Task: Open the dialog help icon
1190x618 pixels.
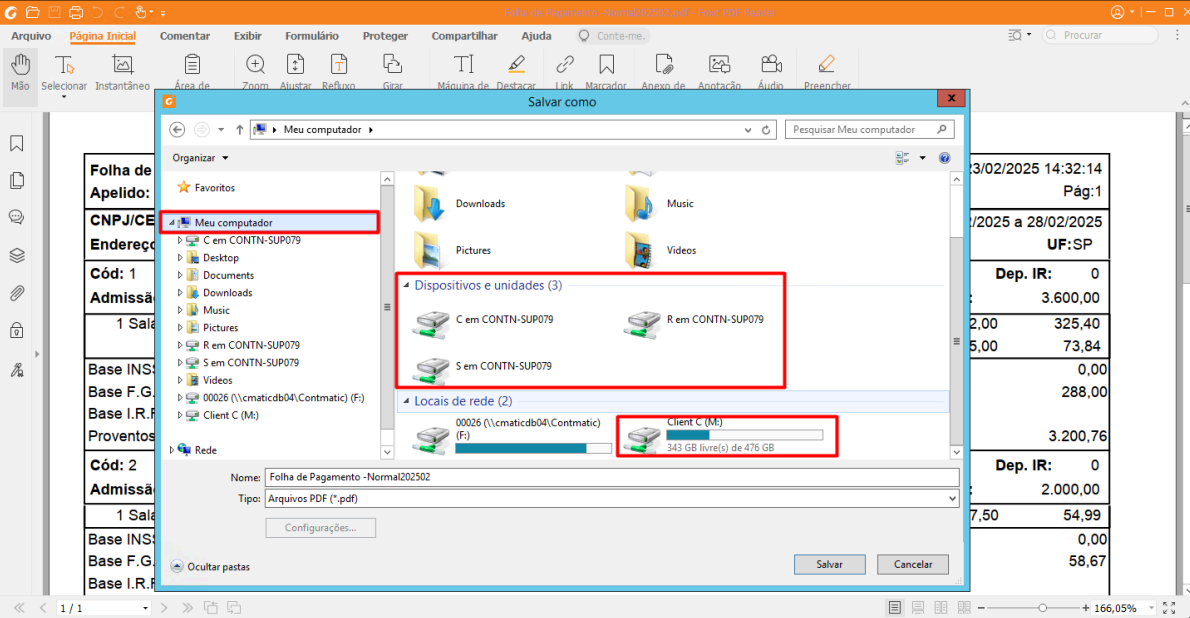Action: point(944,158)
